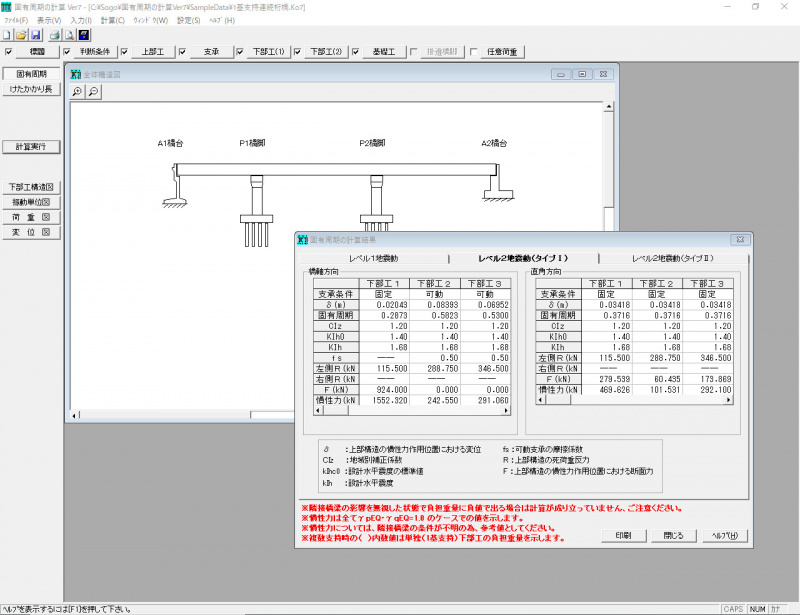Open the ウィンドウ(W) menu
Viewport: 800px width, 615px height.
coord(151,20)
